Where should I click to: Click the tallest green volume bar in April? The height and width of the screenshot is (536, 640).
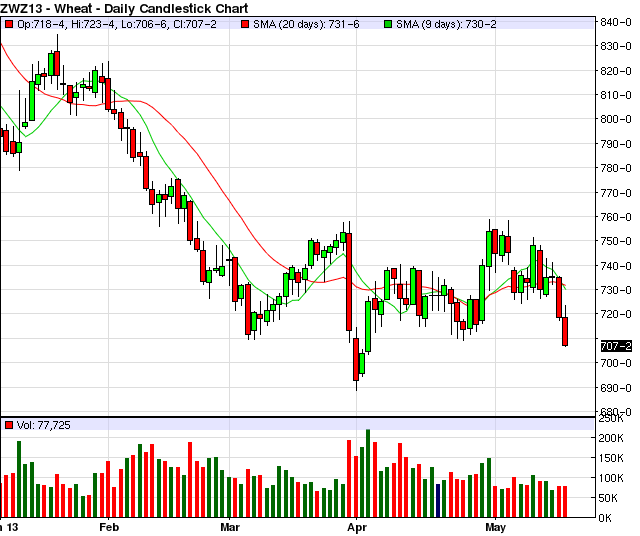(x=368, y=474)
